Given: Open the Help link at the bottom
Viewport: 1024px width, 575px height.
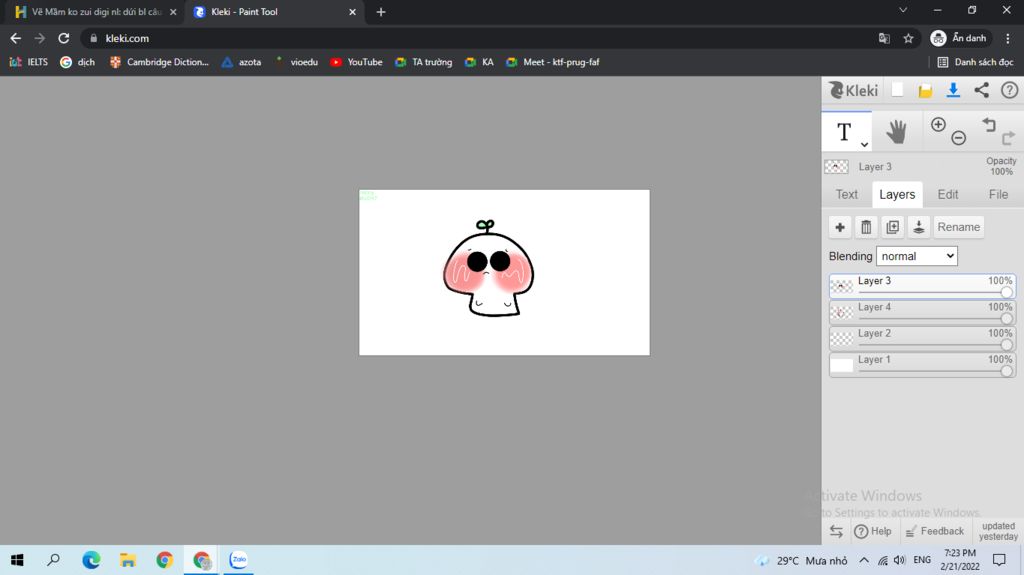Looking at the screenshot, I should click(873, 531).
